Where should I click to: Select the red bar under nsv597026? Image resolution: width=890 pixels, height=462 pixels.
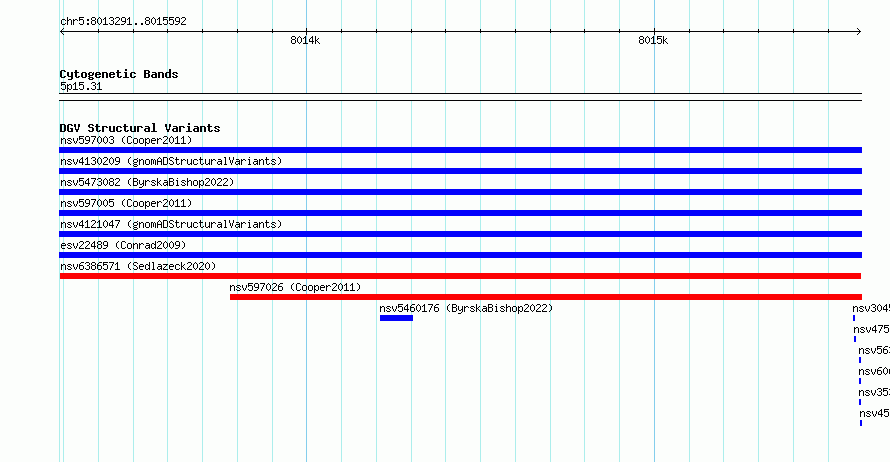(545, 297)
